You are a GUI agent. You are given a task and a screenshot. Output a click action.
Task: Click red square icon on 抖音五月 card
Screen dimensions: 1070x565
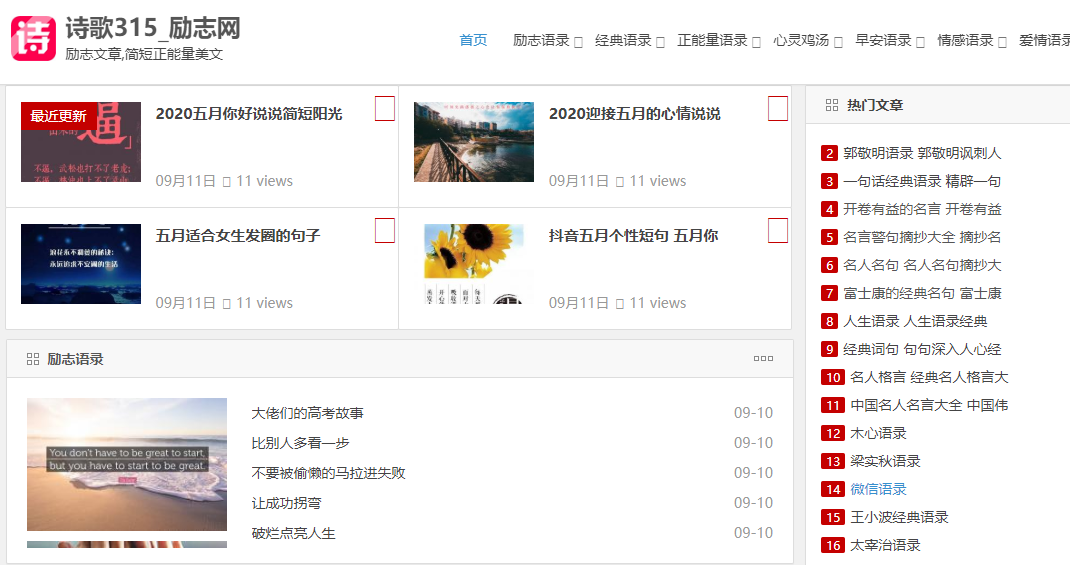pos(778,231)
